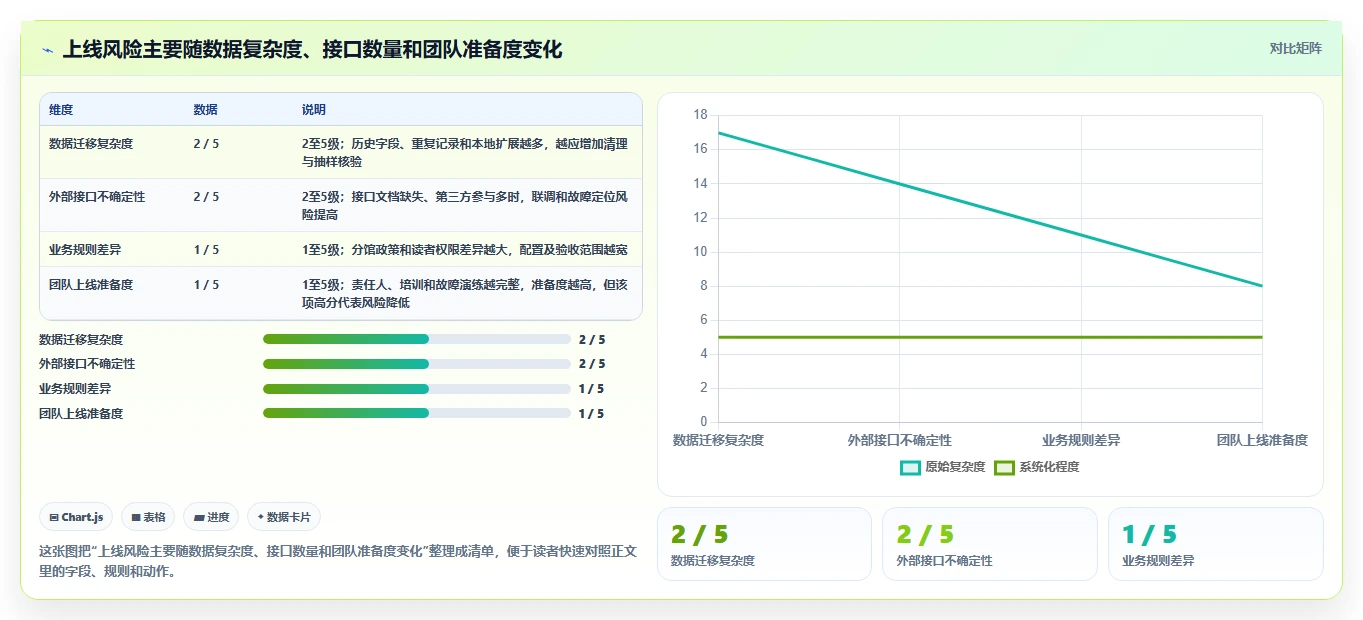
Task: Click the 外部接口不确定性 progress bar
Action: point(416,364)
